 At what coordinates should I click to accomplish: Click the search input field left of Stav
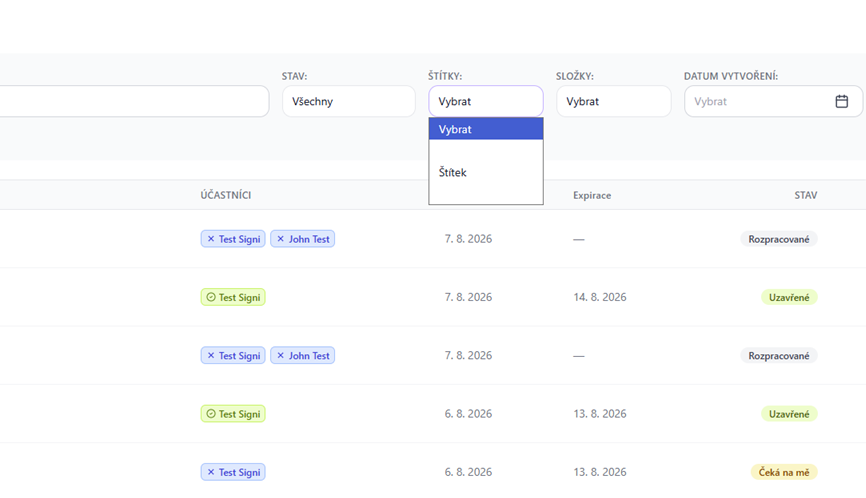(134, 101)
